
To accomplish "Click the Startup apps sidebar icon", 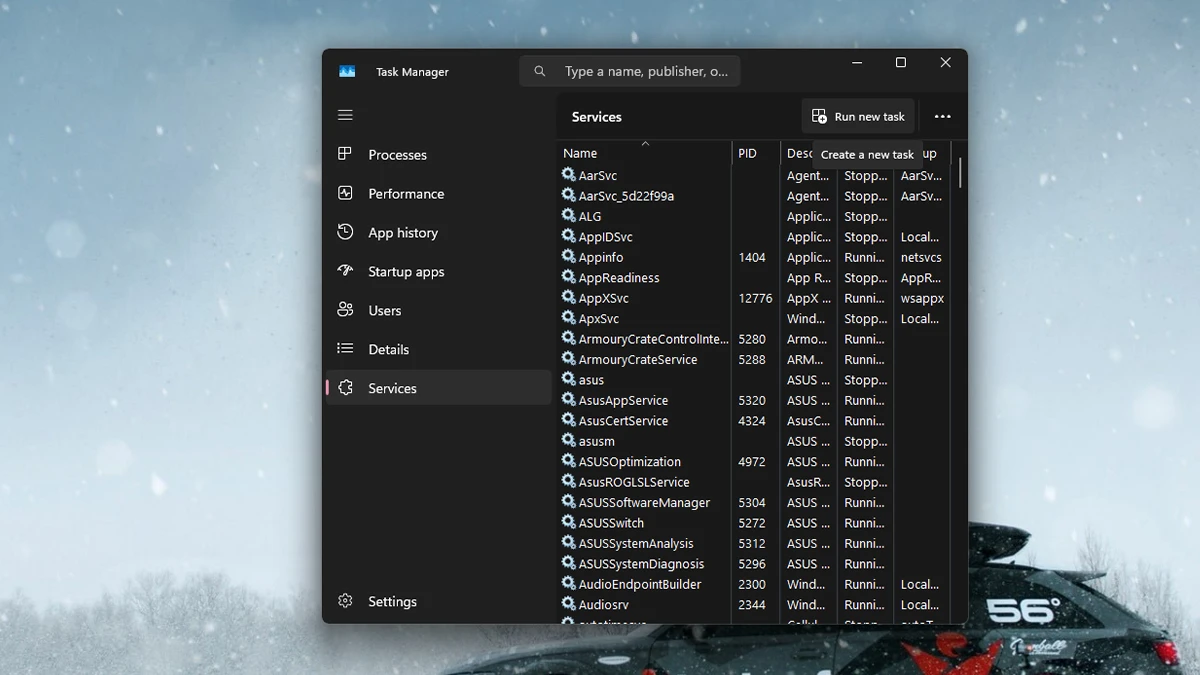I will click(x=345, y=271).
